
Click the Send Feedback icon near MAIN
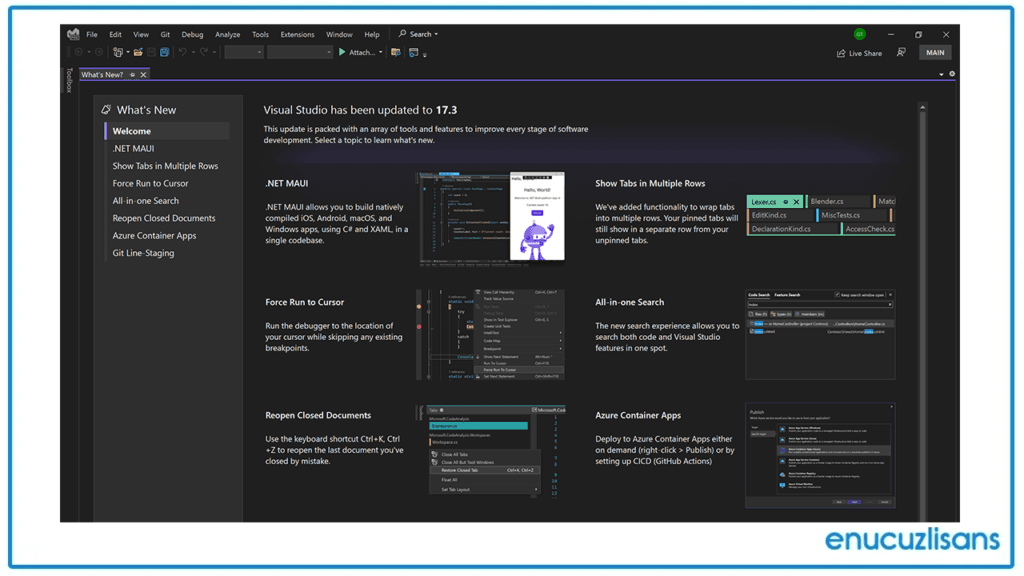click(x=903, y=52)
